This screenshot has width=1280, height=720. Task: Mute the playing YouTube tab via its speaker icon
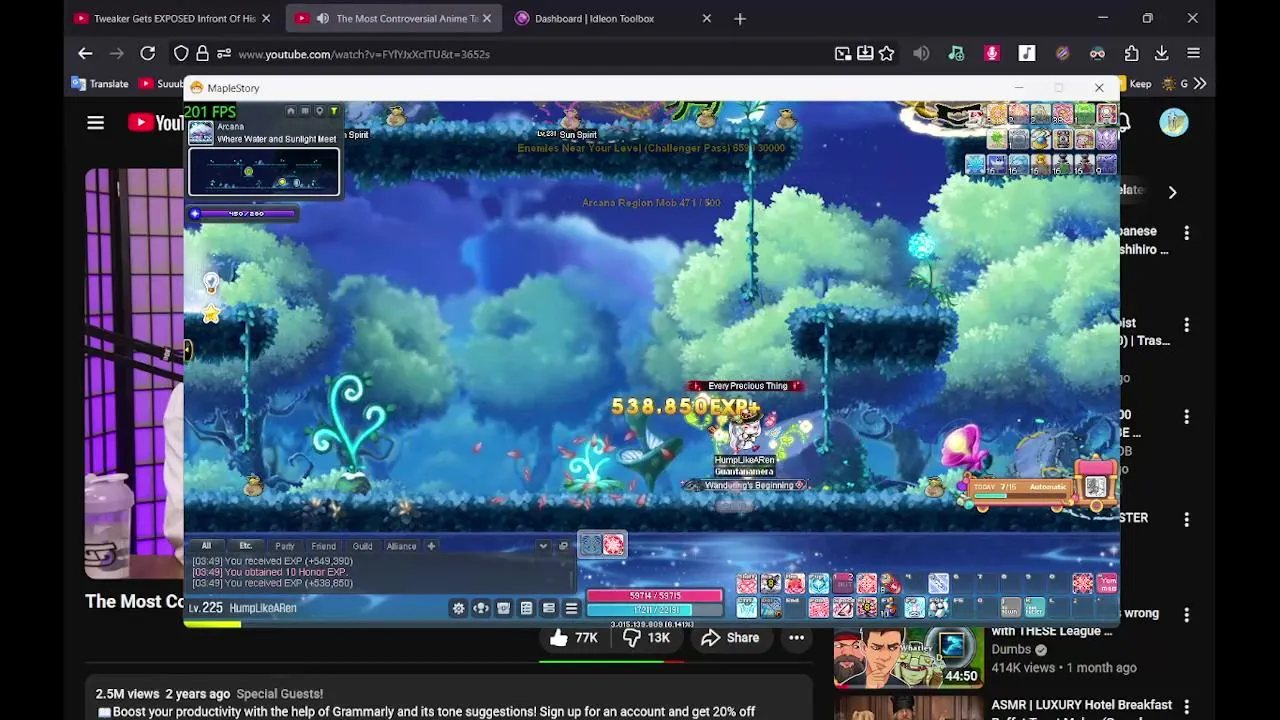pyautogui.click(x=323, y=18)
